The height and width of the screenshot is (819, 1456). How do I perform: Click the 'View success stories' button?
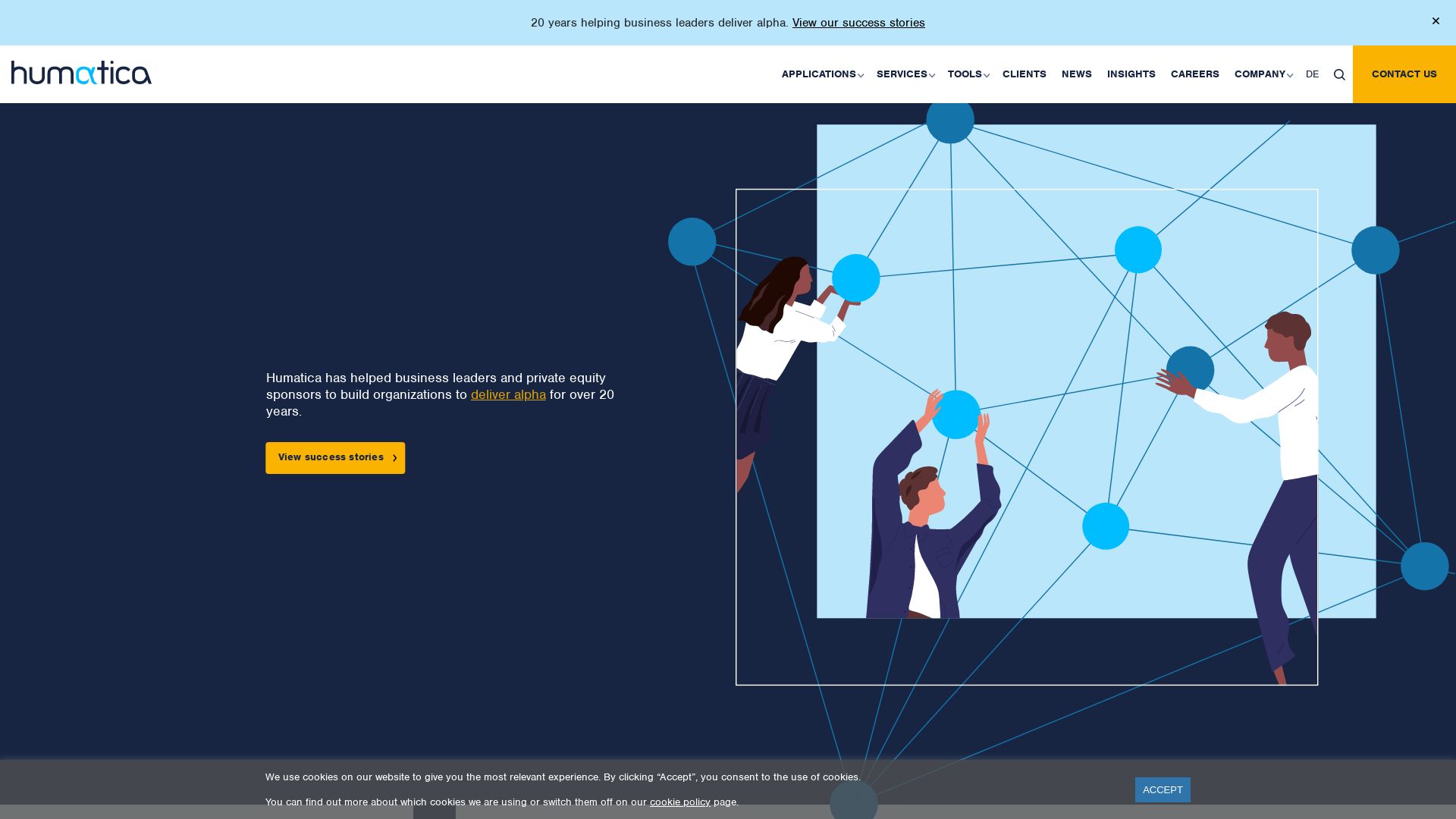point(335,458)
